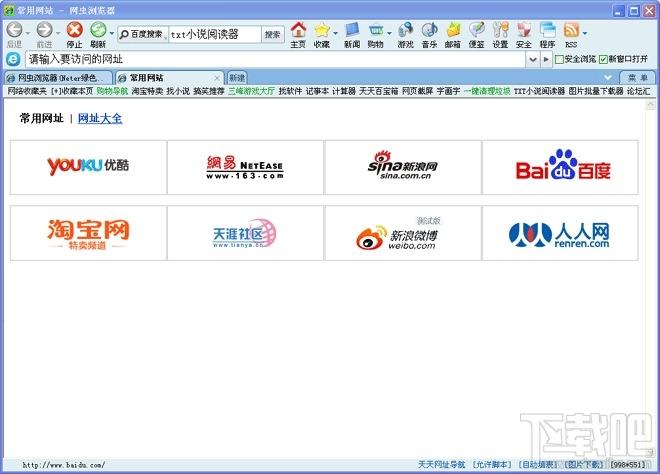The image size is (660, 474).
Task: Switch to the 网虫浏览器 绿色 tab
Action: [58, 78]
